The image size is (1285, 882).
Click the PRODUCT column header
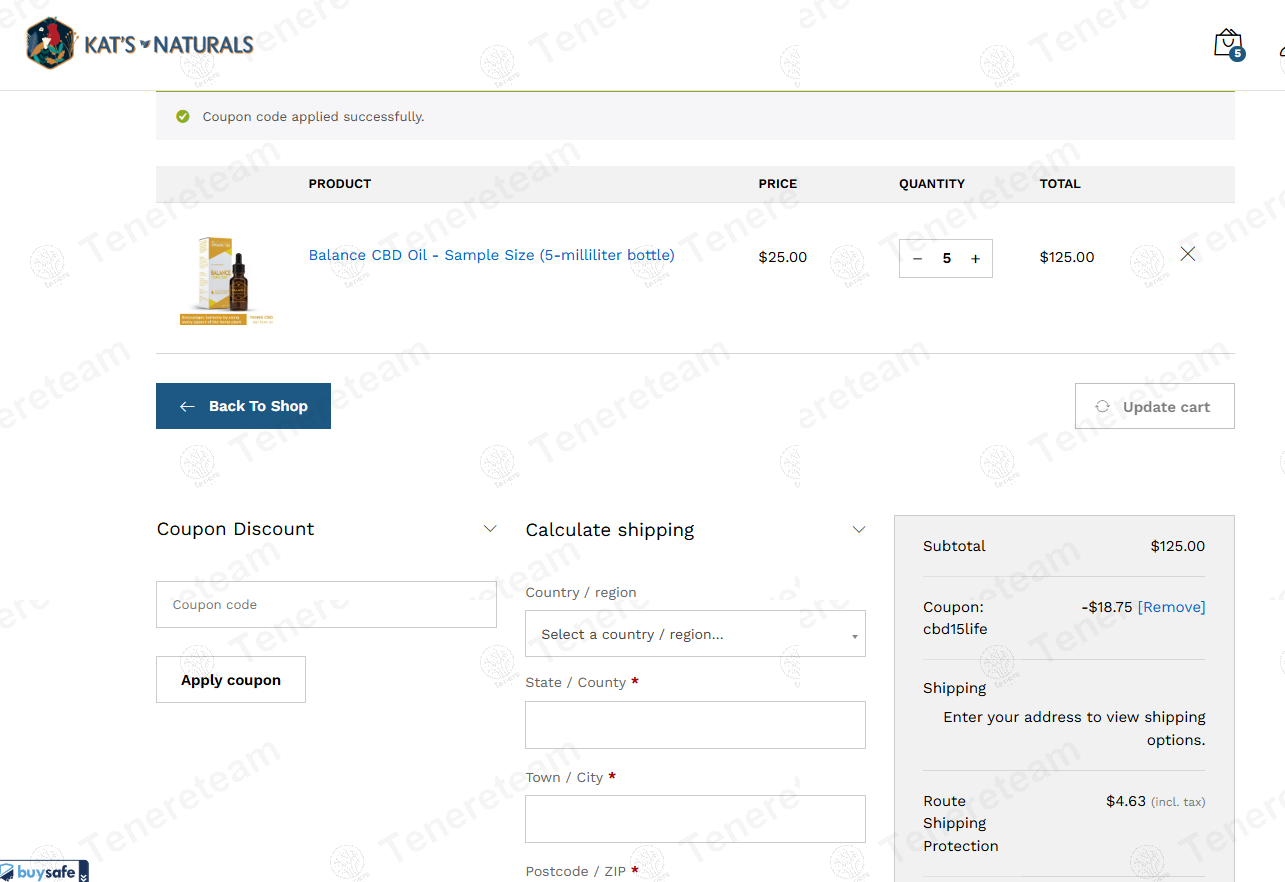pyautogui.click(x=340, y=184)
